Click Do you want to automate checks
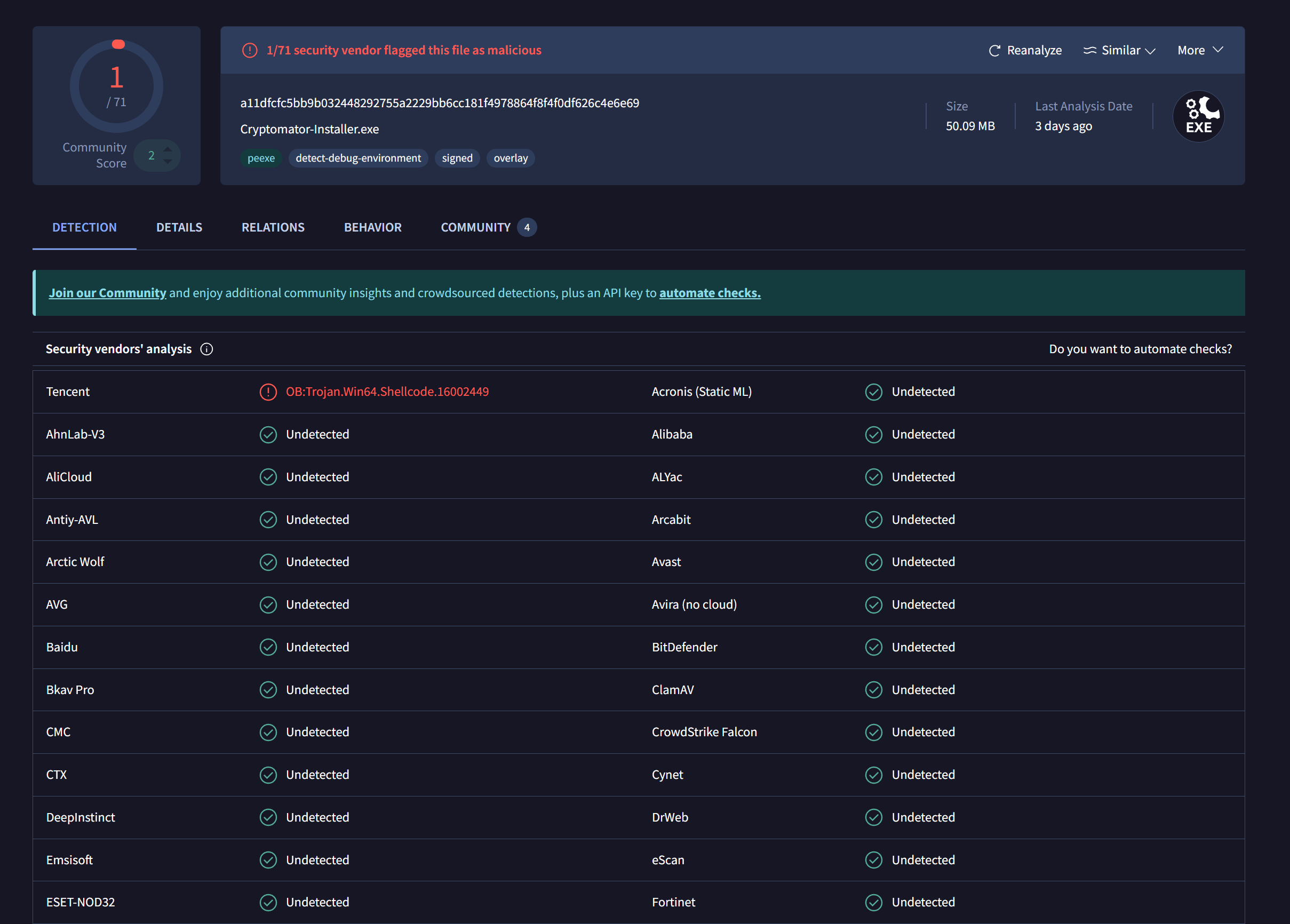This screenshot has width=1290, height=924. click(x=1140, y=349)
